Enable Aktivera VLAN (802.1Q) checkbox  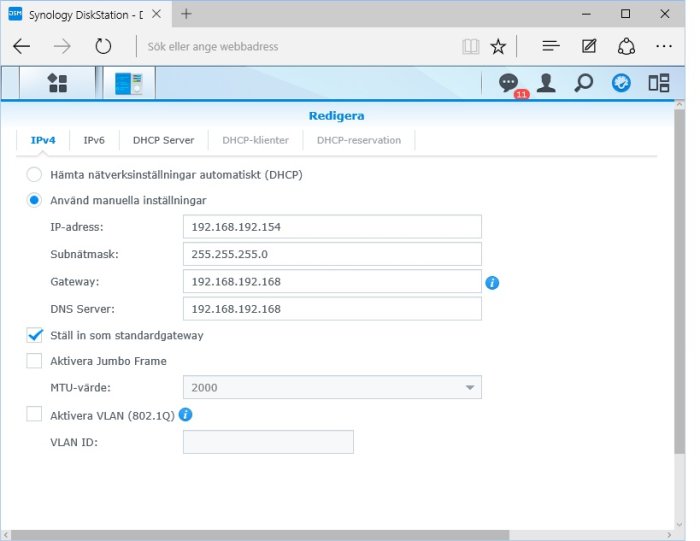(34, 414)
